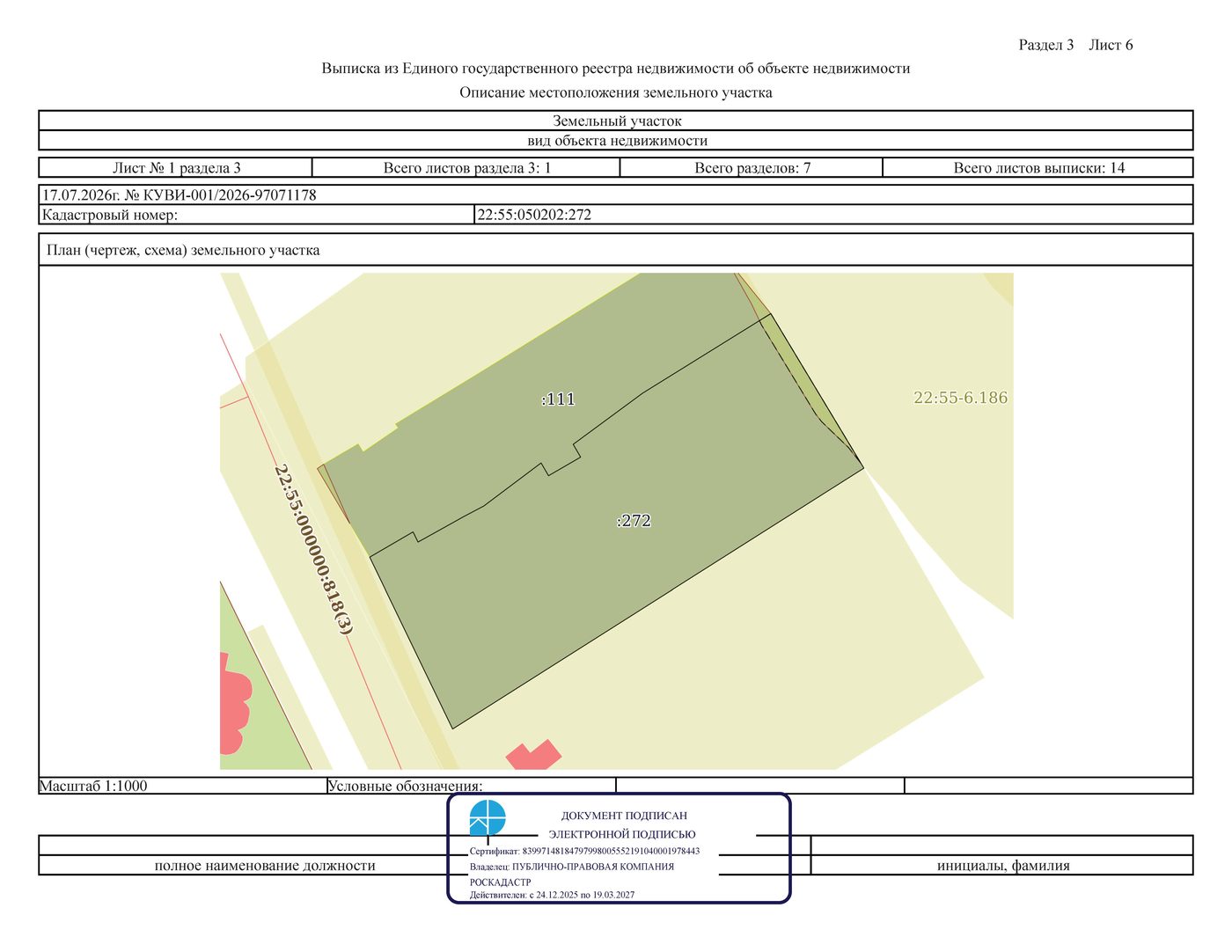Click 'Владелец: ПУБЛИЧНО-ПРАВОВАЯ КОМПАНИЯ' line

572,867
